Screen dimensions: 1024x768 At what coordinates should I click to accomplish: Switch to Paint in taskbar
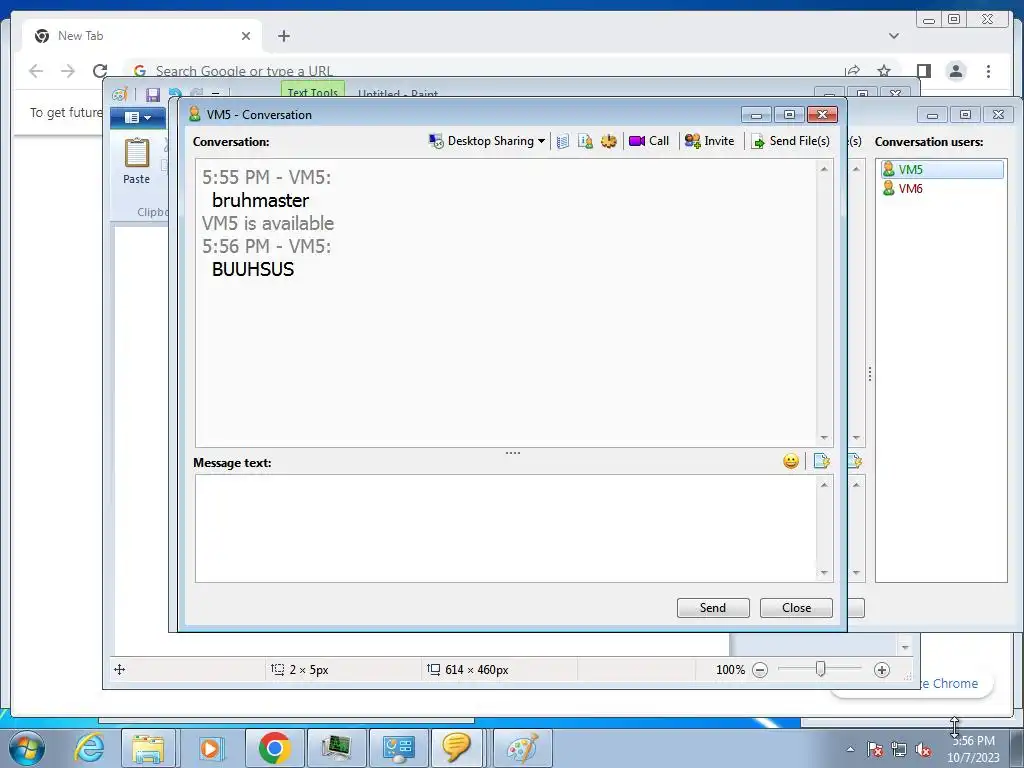click(x=522, y=748)
